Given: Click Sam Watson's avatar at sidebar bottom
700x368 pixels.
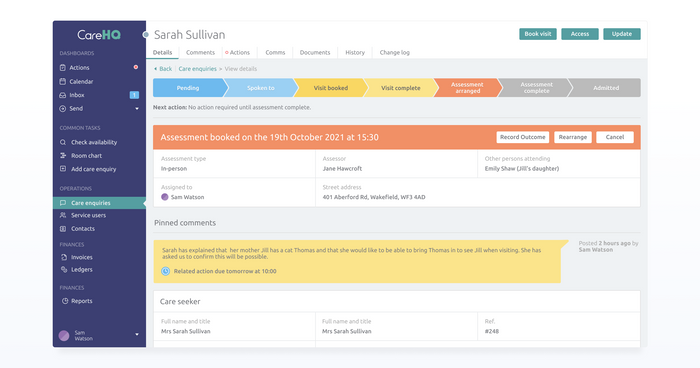Looking at the screenshot, I should click(64, 335).
